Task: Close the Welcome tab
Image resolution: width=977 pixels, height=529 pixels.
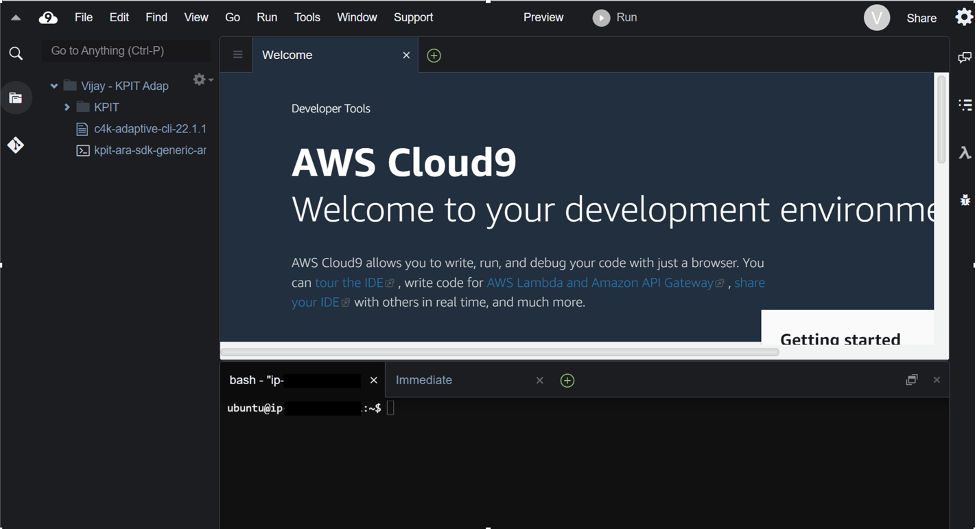Action: point(406,55)
